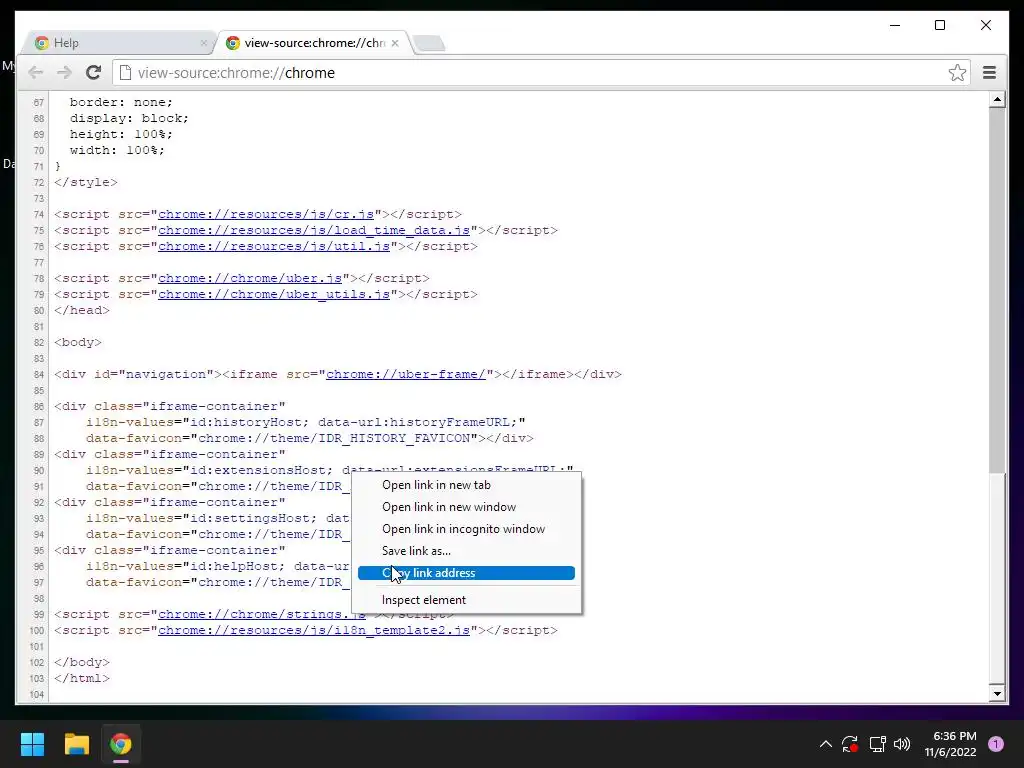The image size is (1024, 768).
Task: Choose Open link in new tab
Action: [466, 485]
